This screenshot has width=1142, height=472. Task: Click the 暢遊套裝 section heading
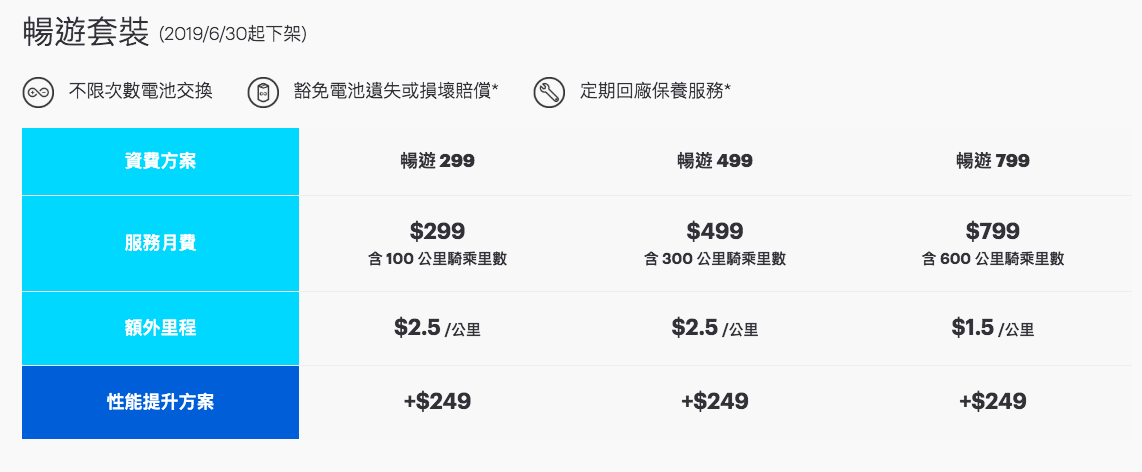tap(86, 33)
